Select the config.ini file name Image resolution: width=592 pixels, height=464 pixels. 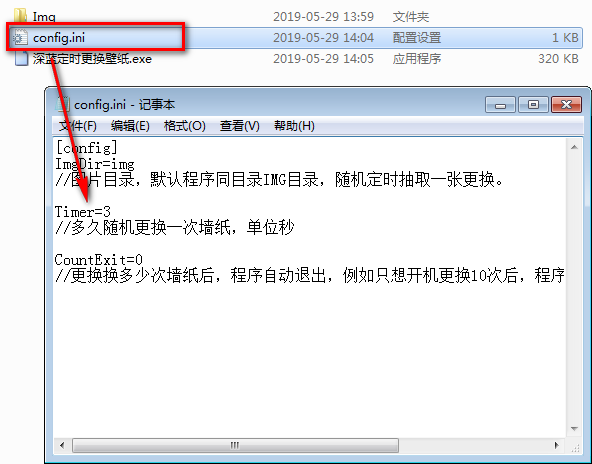point(59,38)
